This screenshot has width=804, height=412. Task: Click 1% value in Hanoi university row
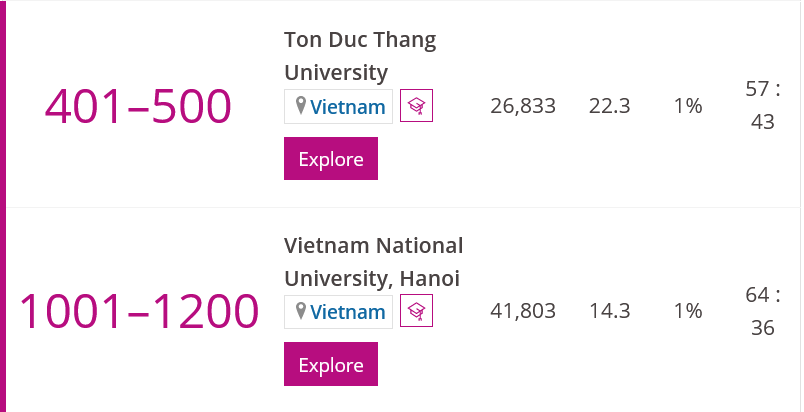[688, 311]
